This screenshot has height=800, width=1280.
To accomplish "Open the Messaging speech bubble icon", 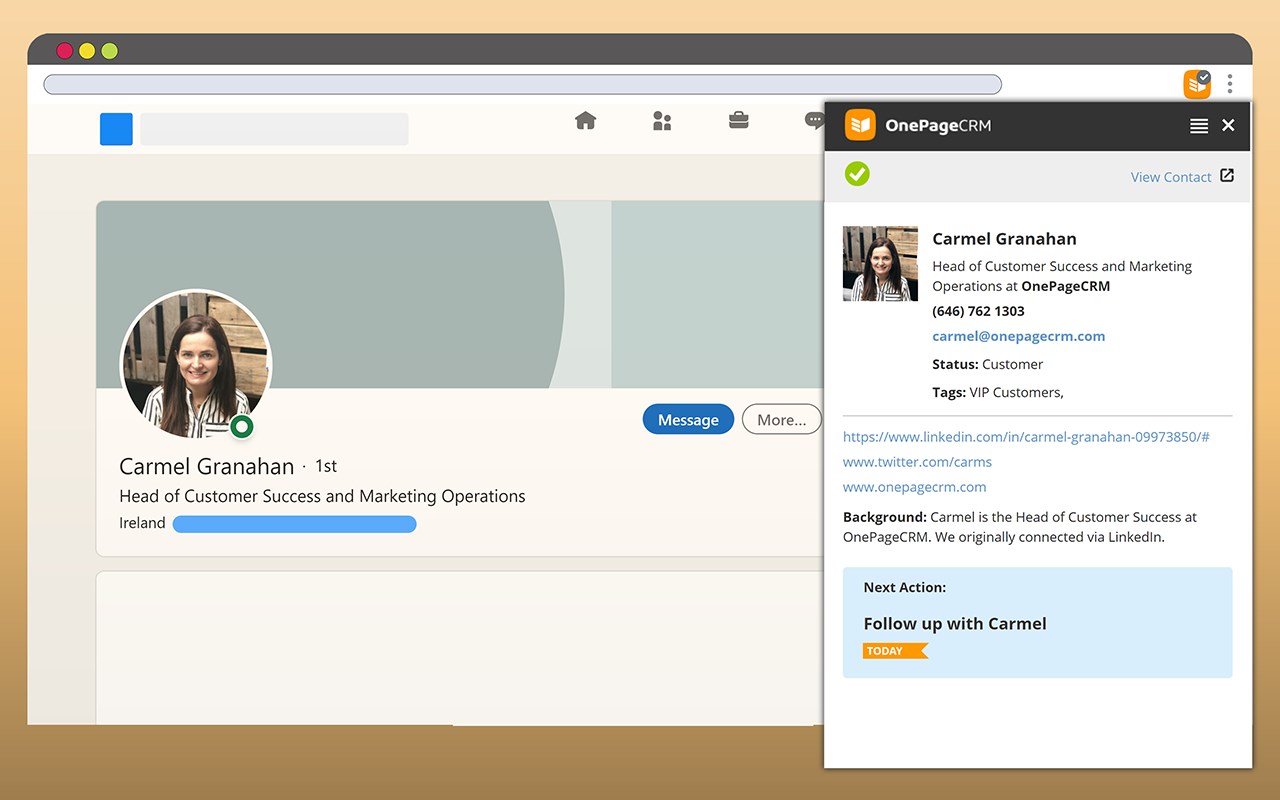I will click(814, 121).
